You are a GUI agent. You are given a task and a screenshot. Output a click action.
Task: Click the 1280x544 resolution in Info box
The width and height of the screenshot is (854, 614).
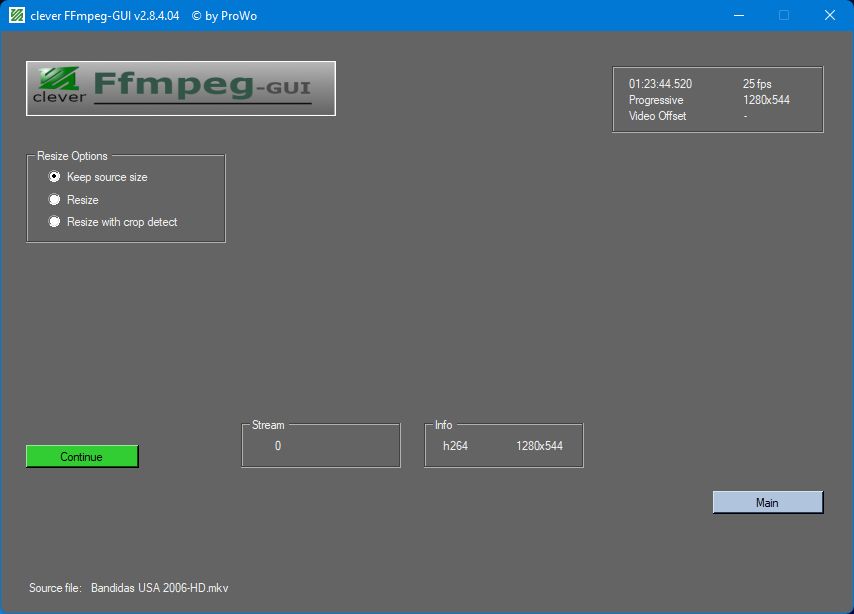(x=539, y=446)
